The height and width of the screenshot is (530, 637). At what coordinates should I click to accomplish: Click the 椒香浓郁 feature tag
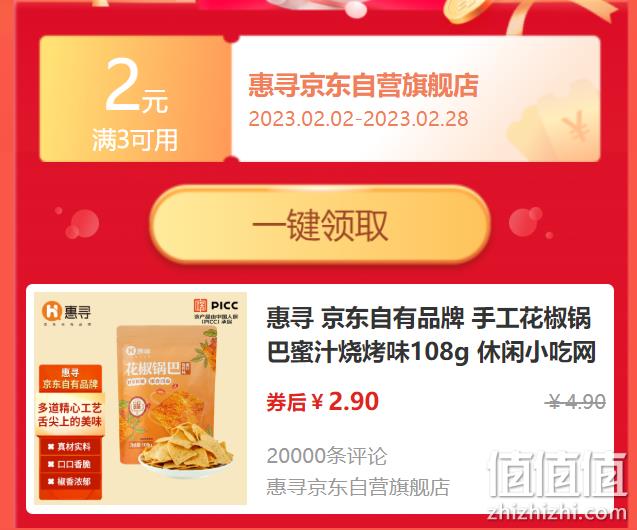tap(70, 481)
